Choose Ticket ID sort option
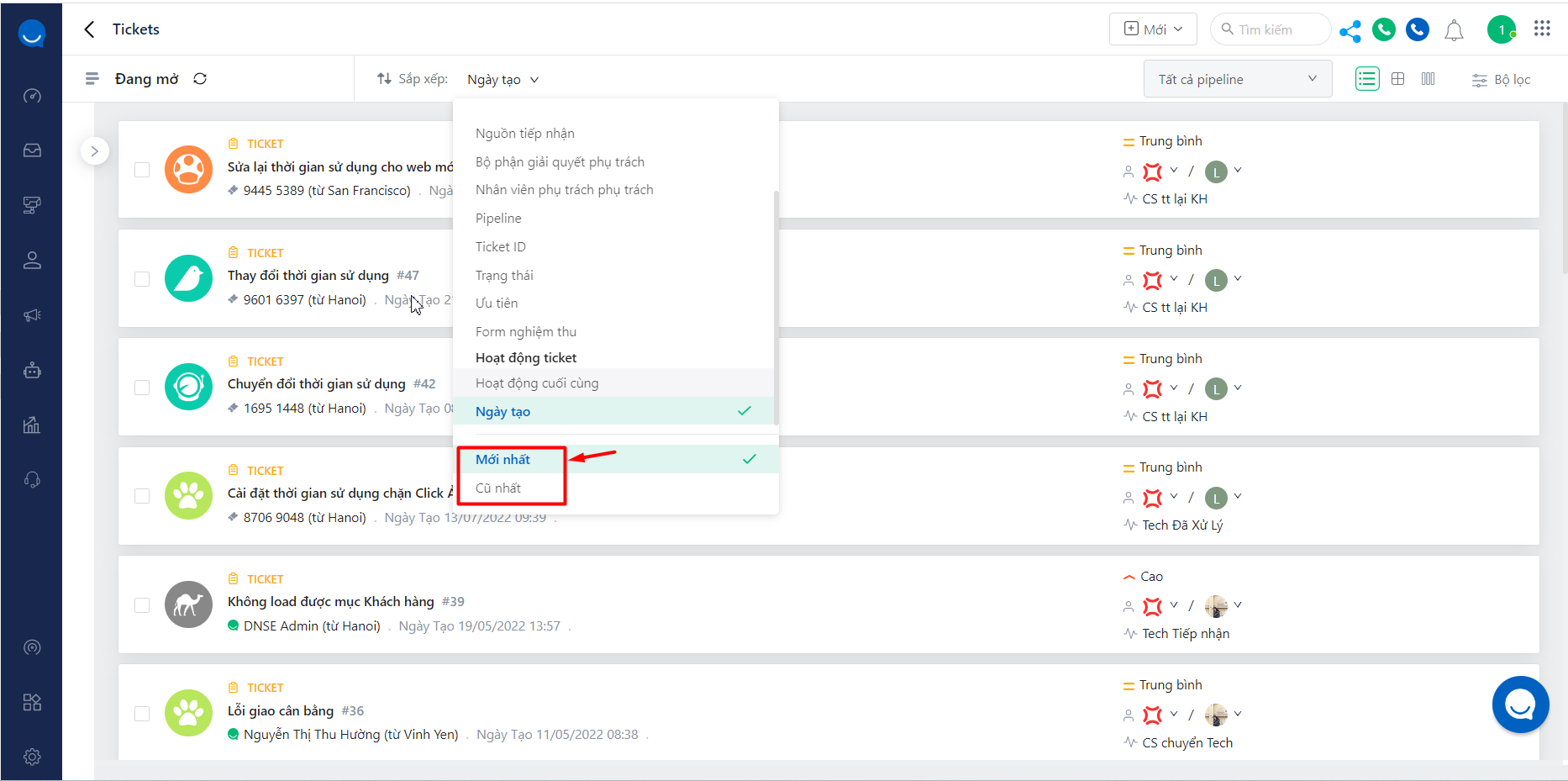 [501, 247]
